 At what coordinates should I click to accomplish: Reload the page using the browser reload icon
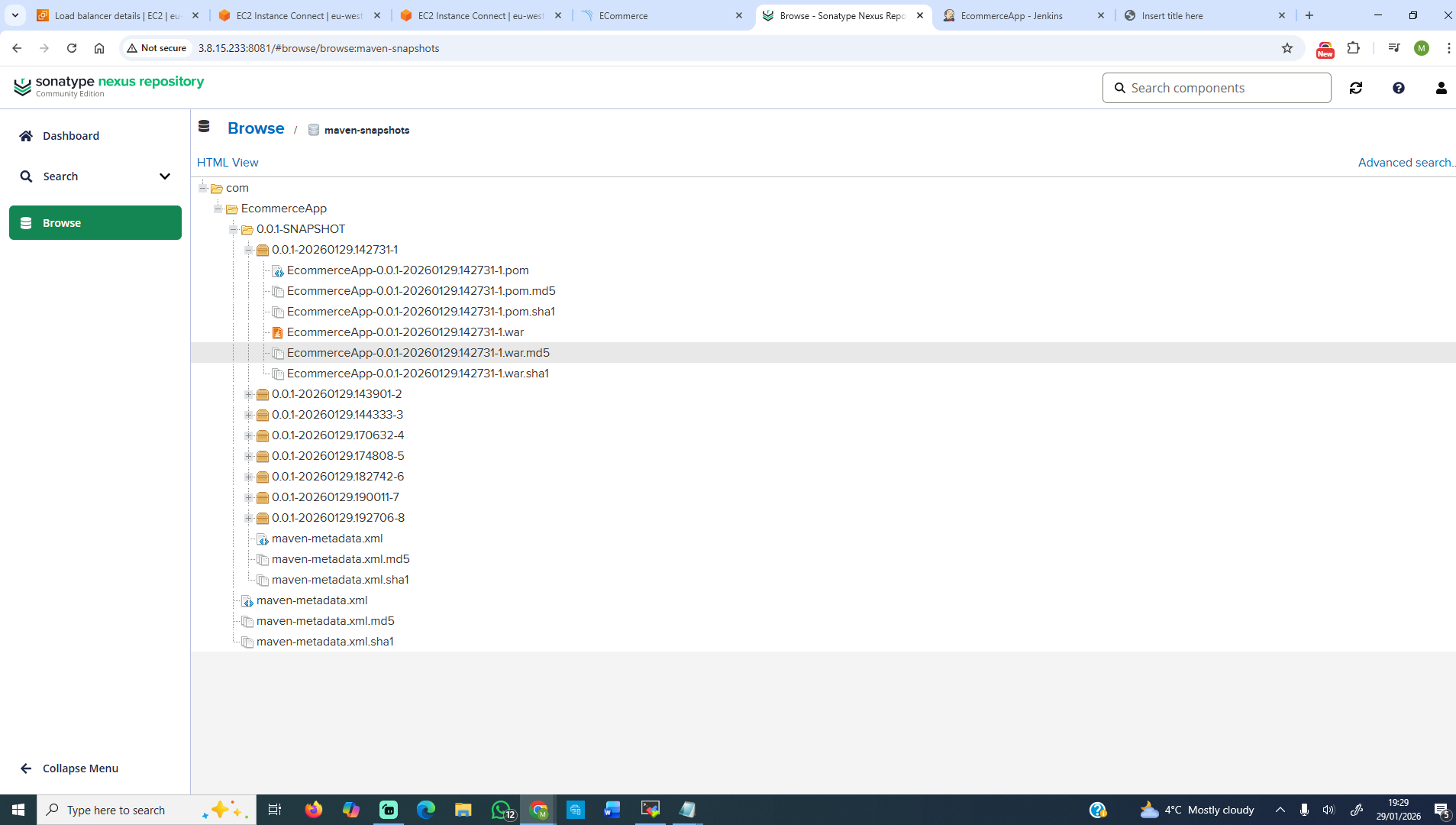[x=72, y=48]
